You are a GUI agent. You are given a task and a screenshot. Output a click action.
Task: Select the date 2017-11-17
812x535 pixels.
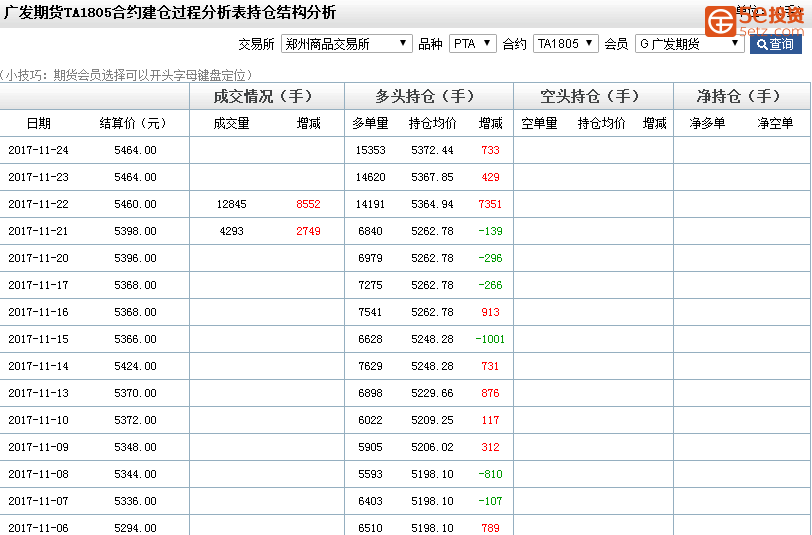click(38, 285)
